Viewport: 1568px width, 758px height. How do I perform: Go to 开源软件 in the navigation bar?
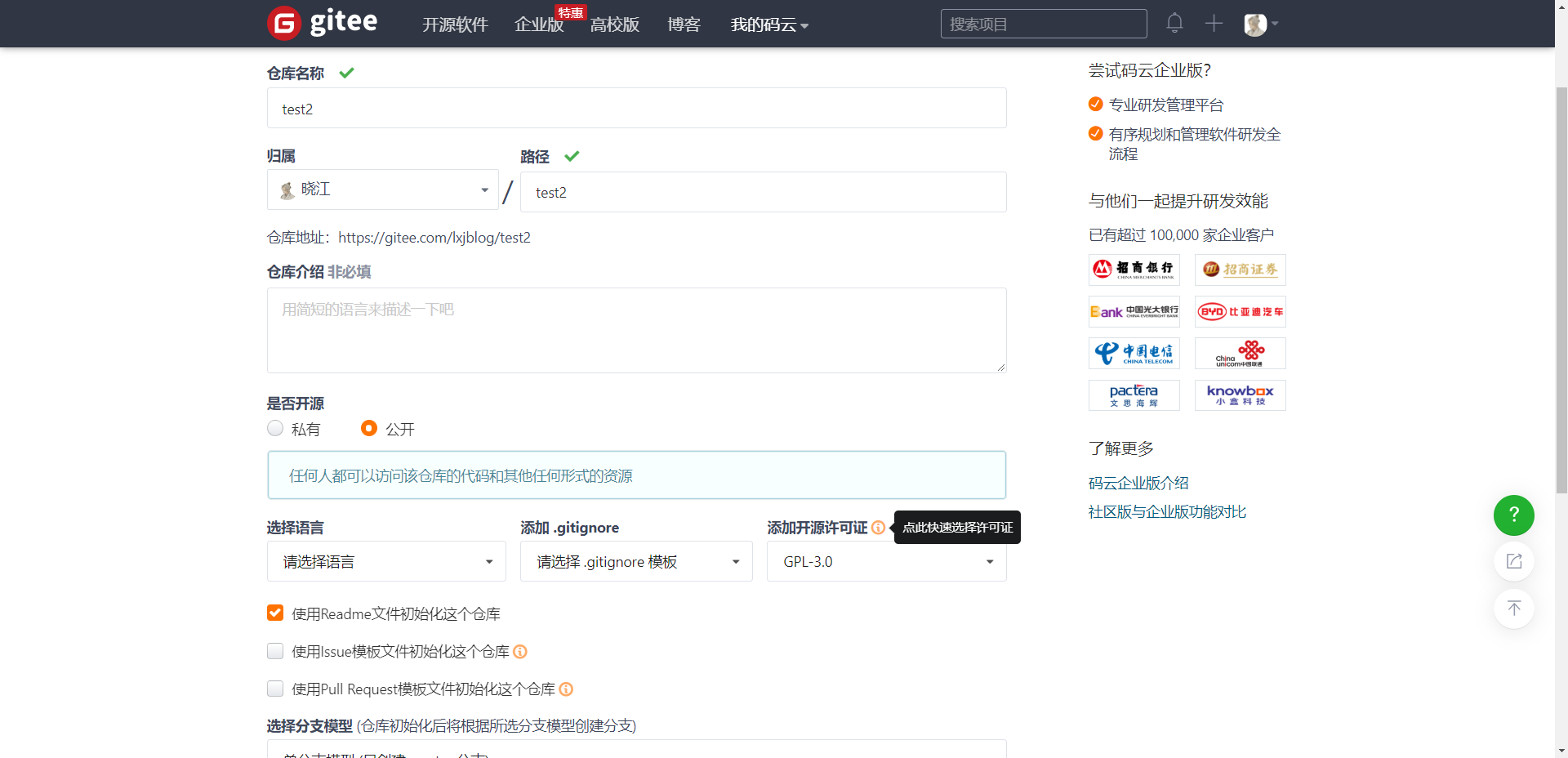(455, 25)
